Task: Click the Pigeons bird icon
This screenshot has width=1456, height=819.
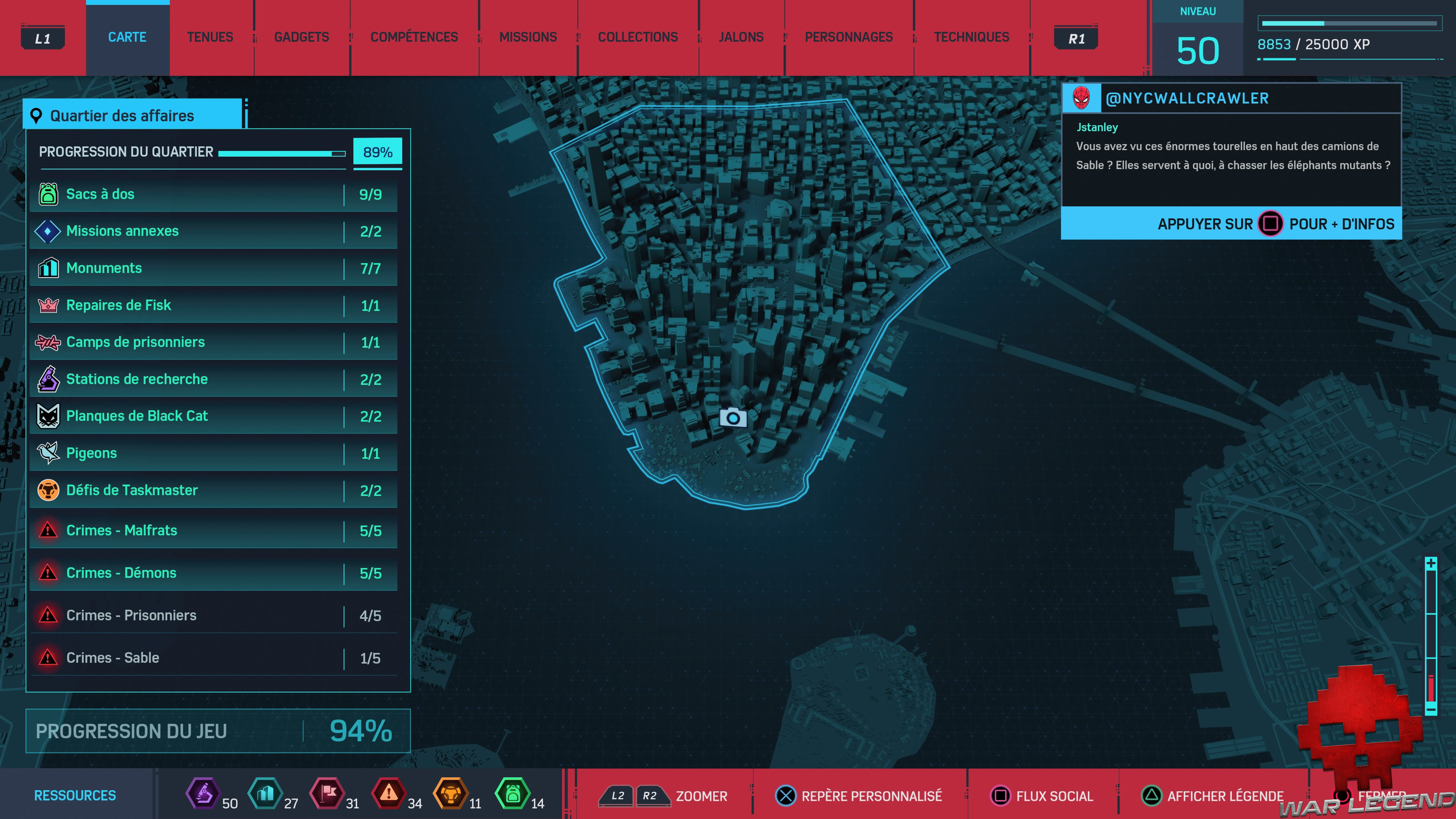Action: tap(48, 453)
